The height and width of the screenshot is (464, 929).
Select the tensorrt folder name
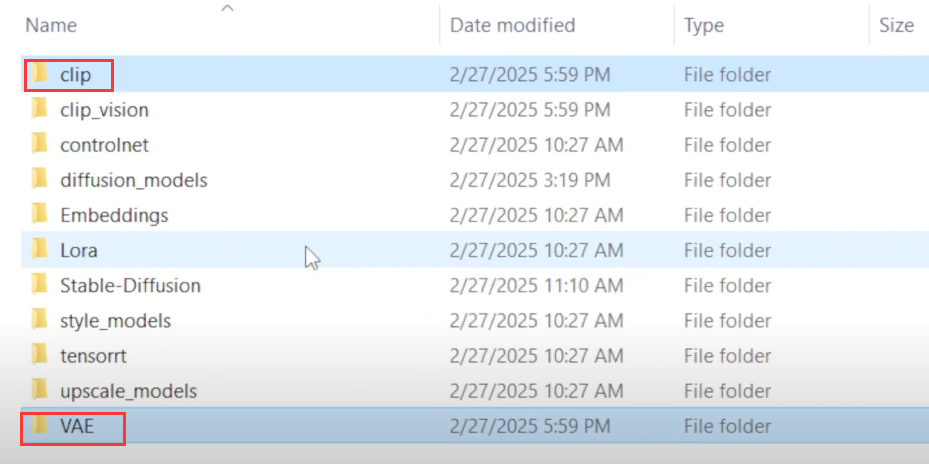93,356
